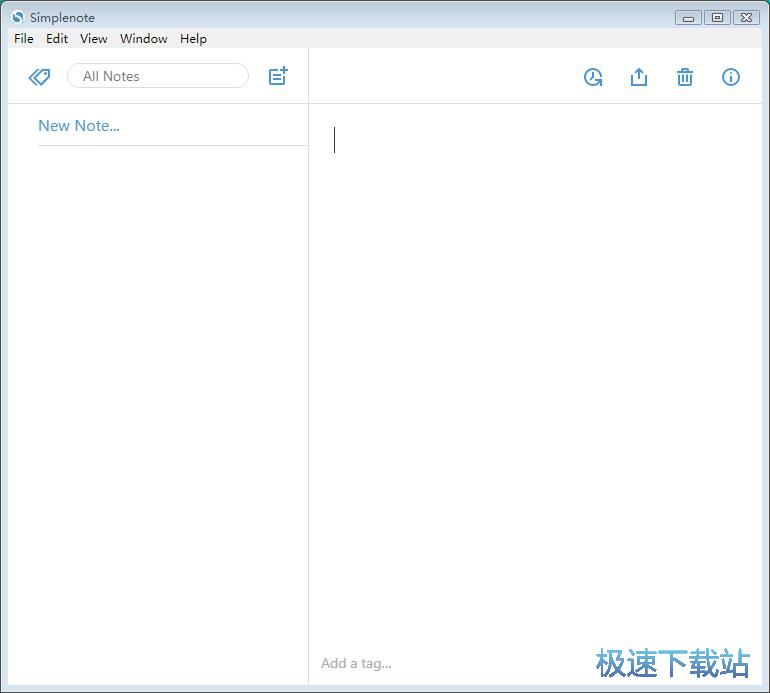The height and width of the screenshot is (693, 770).
Task: Open the Help menu
Action: 193,39
